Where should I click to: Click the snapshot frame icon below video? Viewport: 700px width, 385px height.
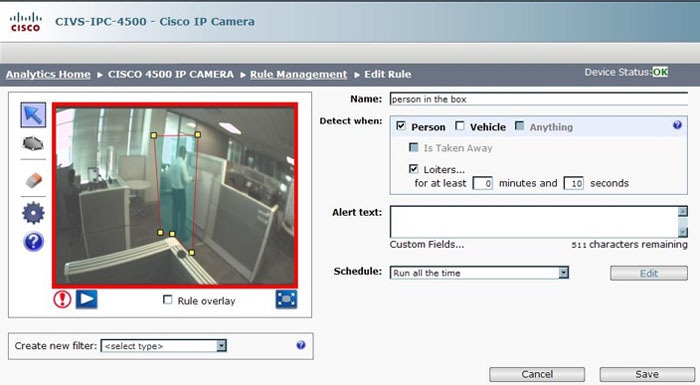[x=286, y=299]
